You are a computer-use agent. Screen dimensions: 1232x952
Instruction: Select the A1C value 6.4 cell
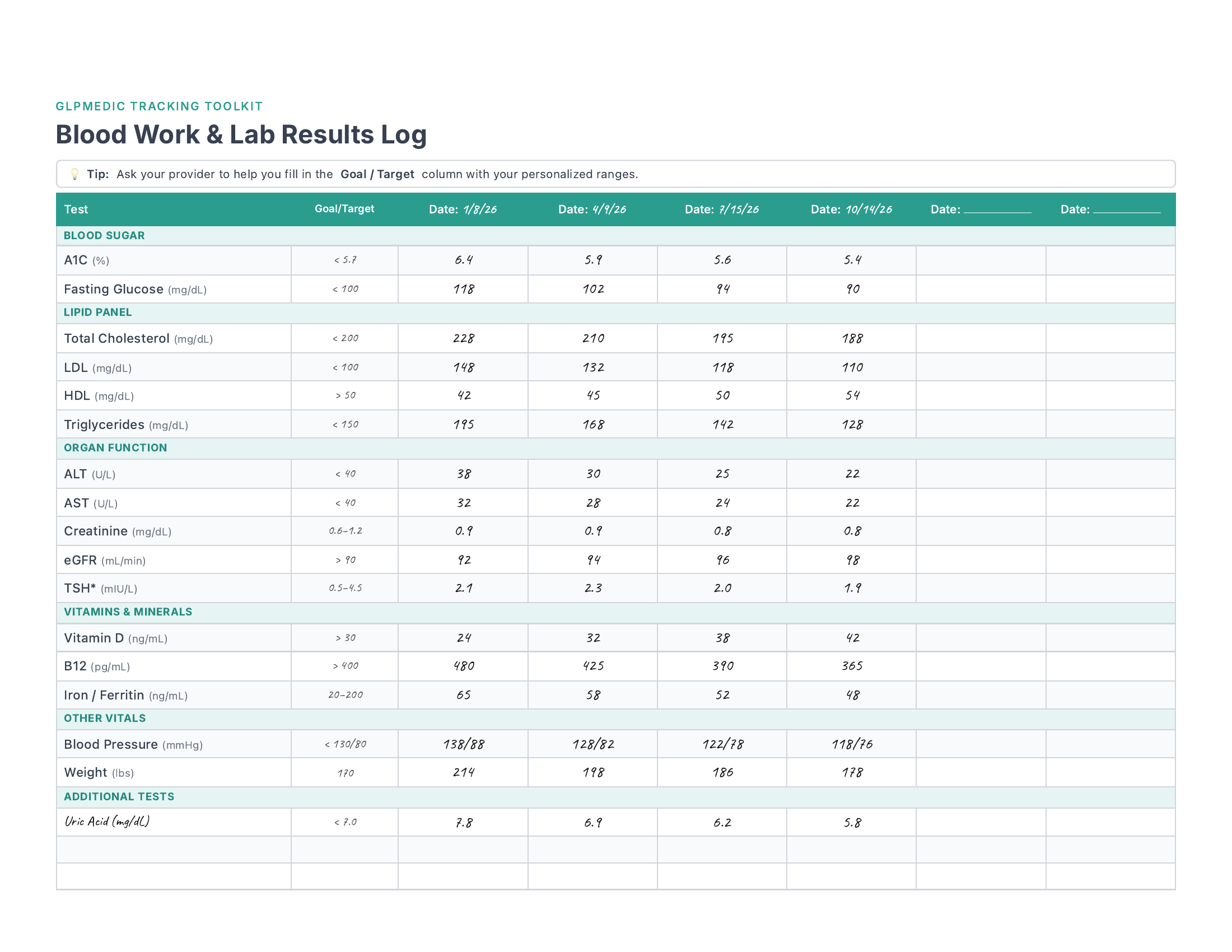tap(463, 260)
